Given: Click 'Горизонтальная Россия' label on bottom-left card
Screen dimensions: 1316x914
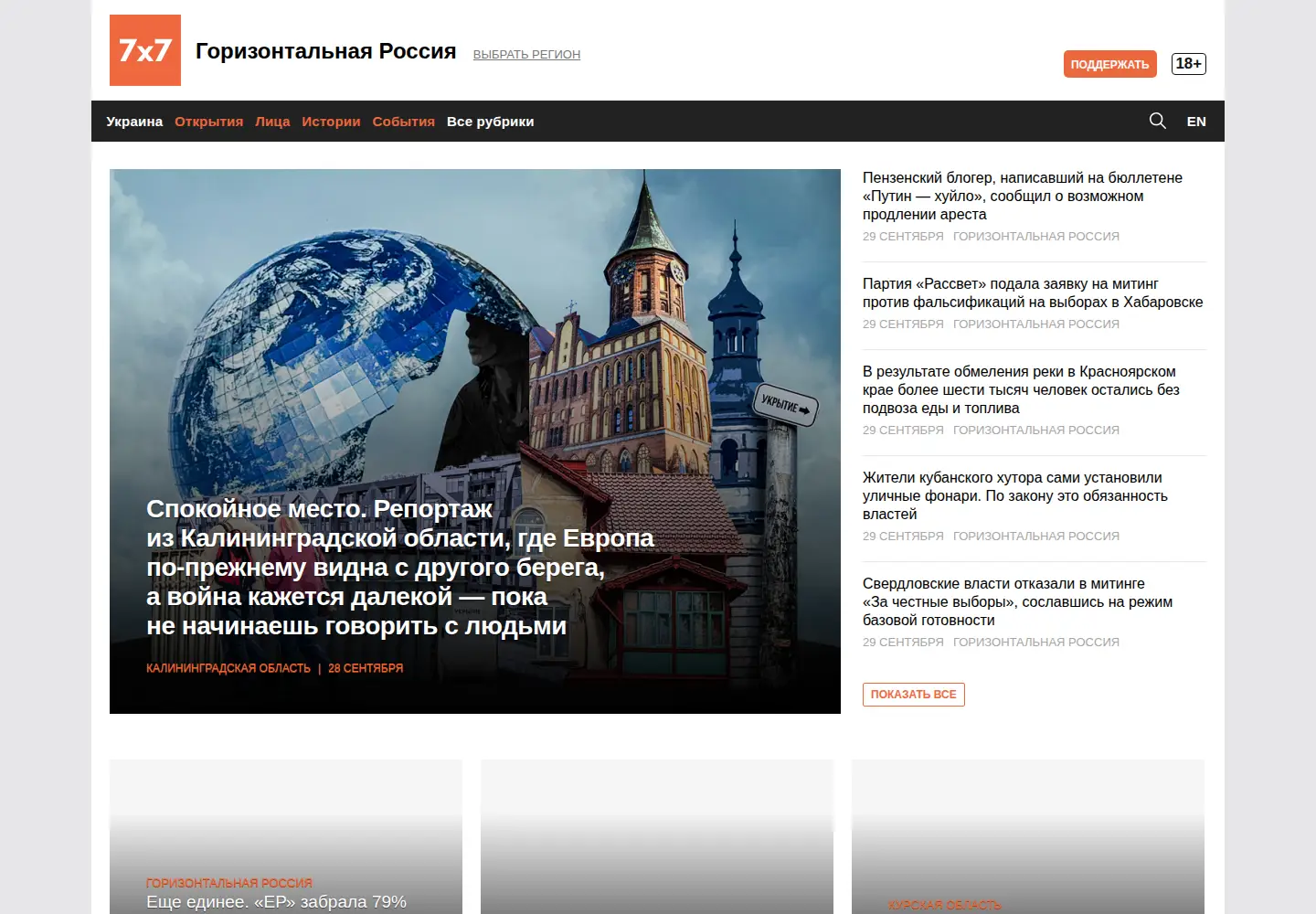Looking at the screenshot, I should (229, 883).
